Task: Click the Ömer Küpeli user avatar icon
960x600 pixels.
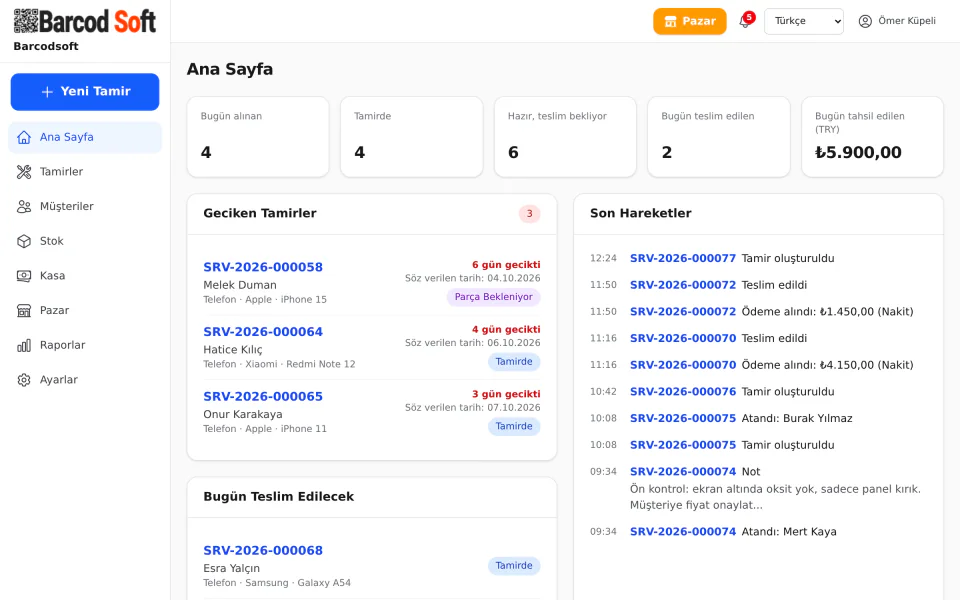Action: tap(865, 21)
